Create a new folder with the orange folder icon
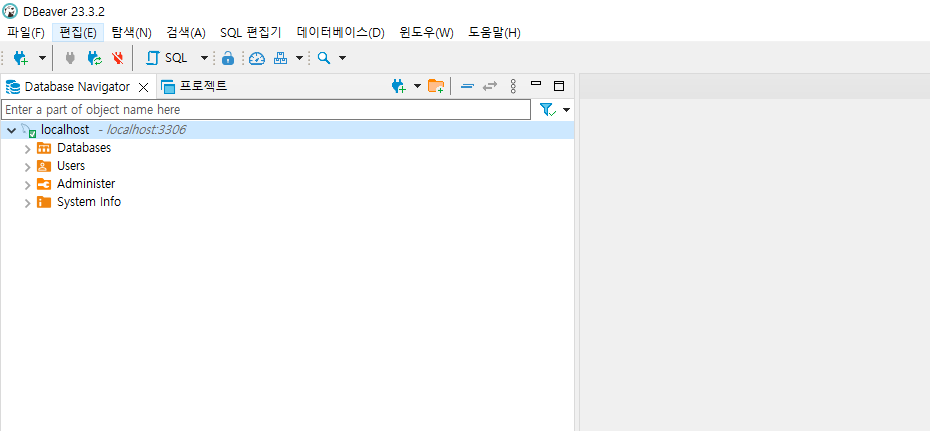 [x=436, y=87]
